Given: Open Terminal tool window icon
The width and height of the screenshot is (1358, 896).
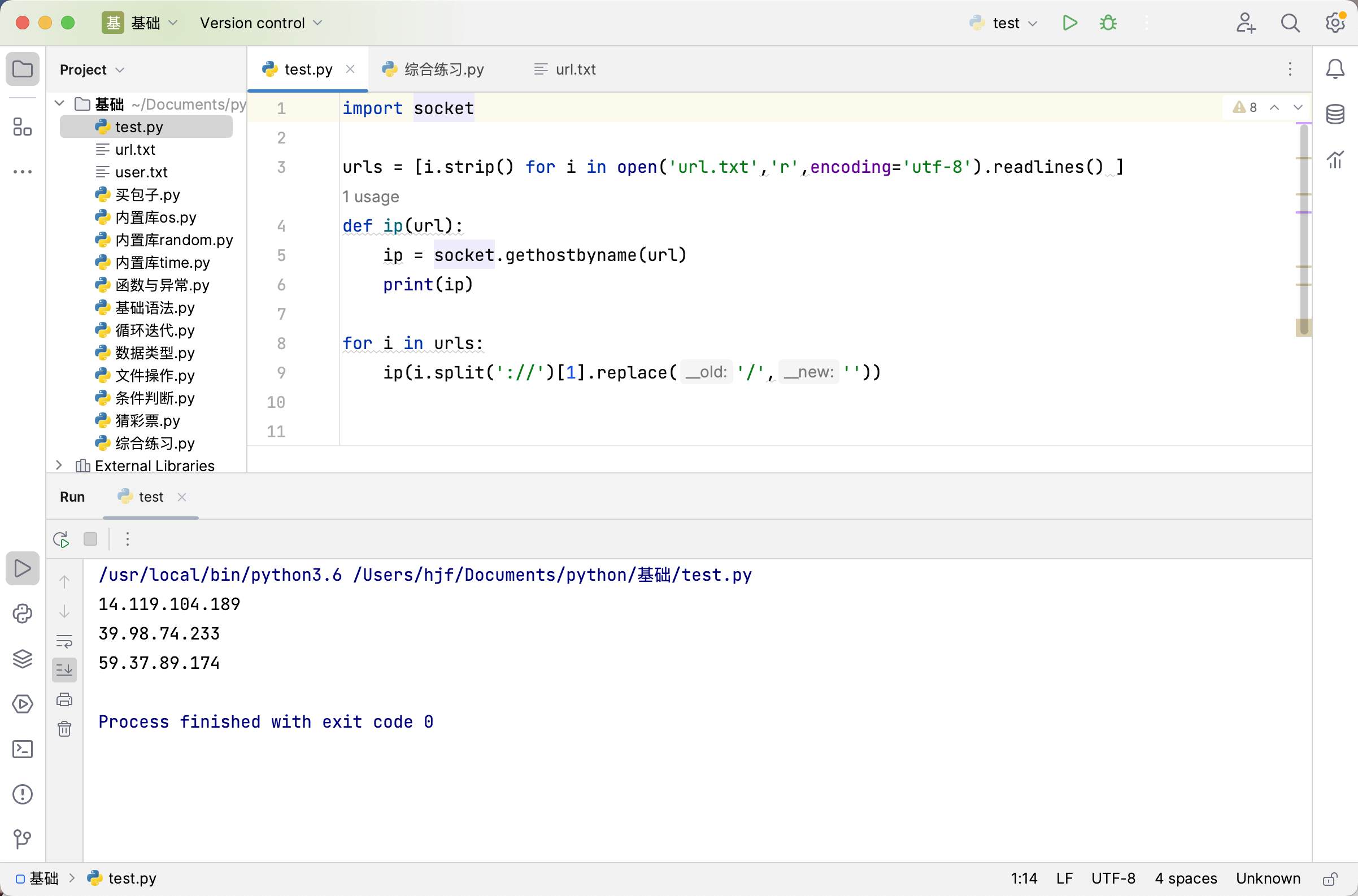Looking at the screenshot, I should (22, 749).
